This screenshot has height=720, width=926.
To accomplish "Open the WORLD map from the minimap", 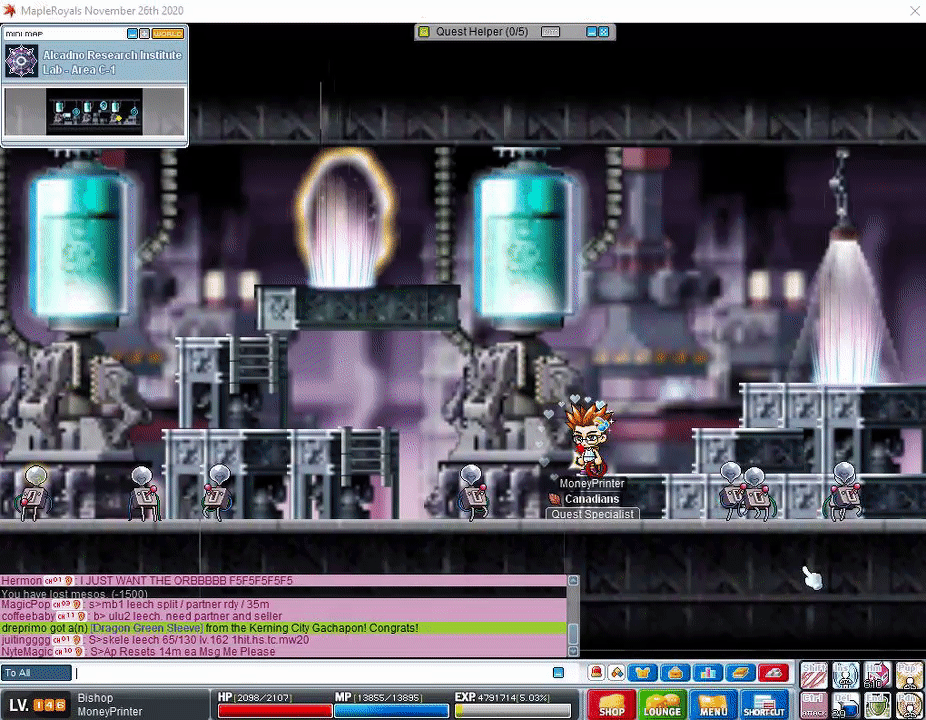I will click(168, 34).
